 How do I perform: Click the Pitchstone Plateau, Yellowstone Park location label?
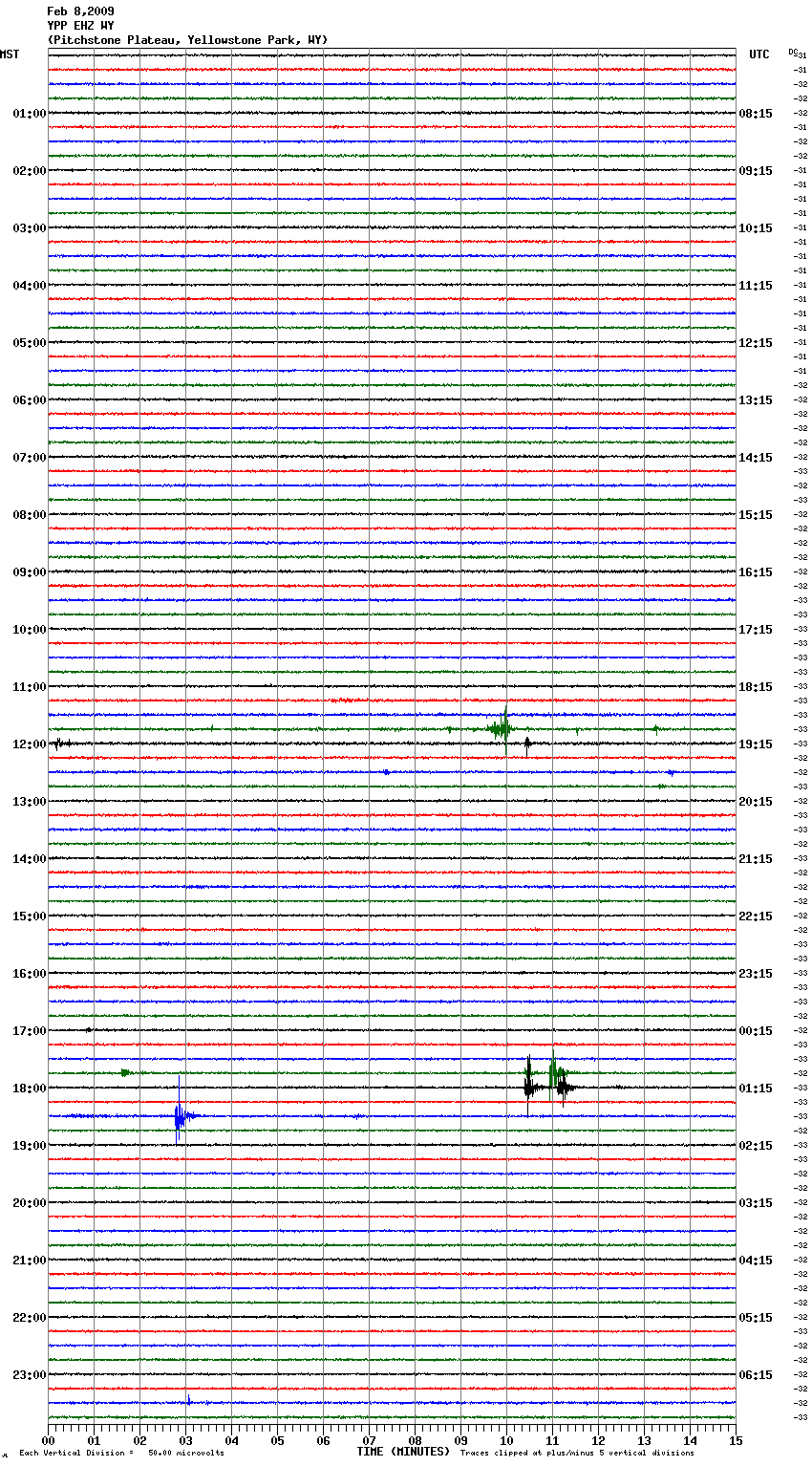187,40
